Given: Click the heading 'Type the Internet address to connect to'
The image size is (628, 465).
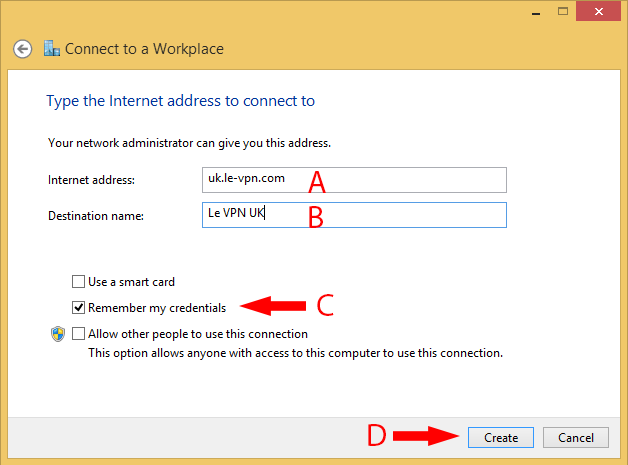Looking at the screenshot, I should point(181,101).
